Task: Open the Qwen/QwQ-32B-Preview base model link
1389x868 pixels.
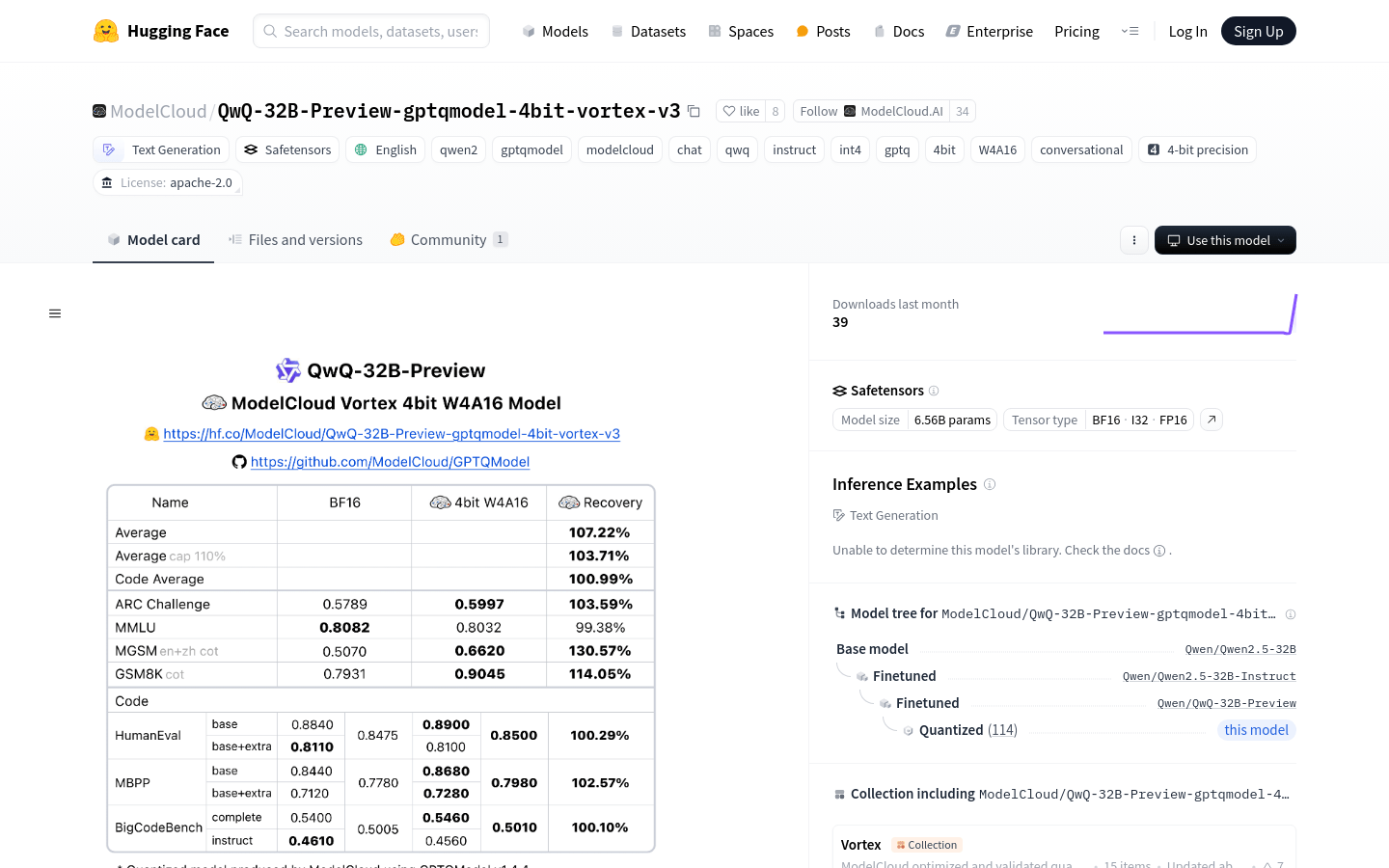Action: click(x=1226, y=703)
